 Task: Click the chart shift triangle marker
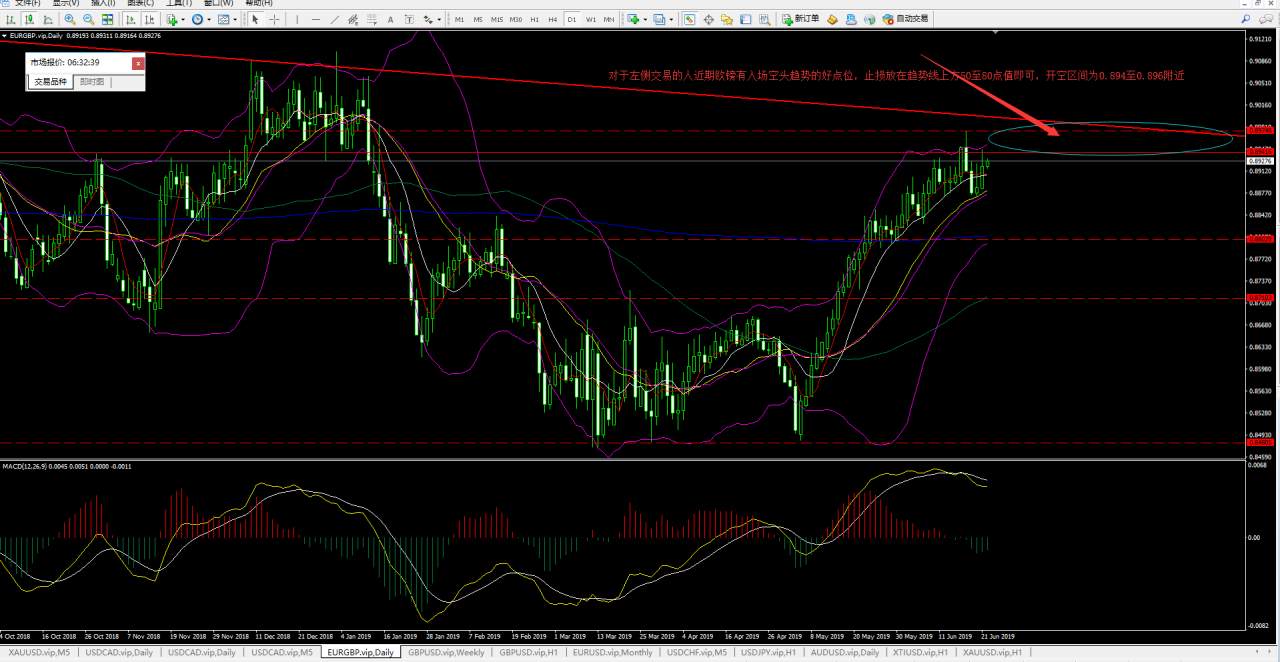(997, 34)
